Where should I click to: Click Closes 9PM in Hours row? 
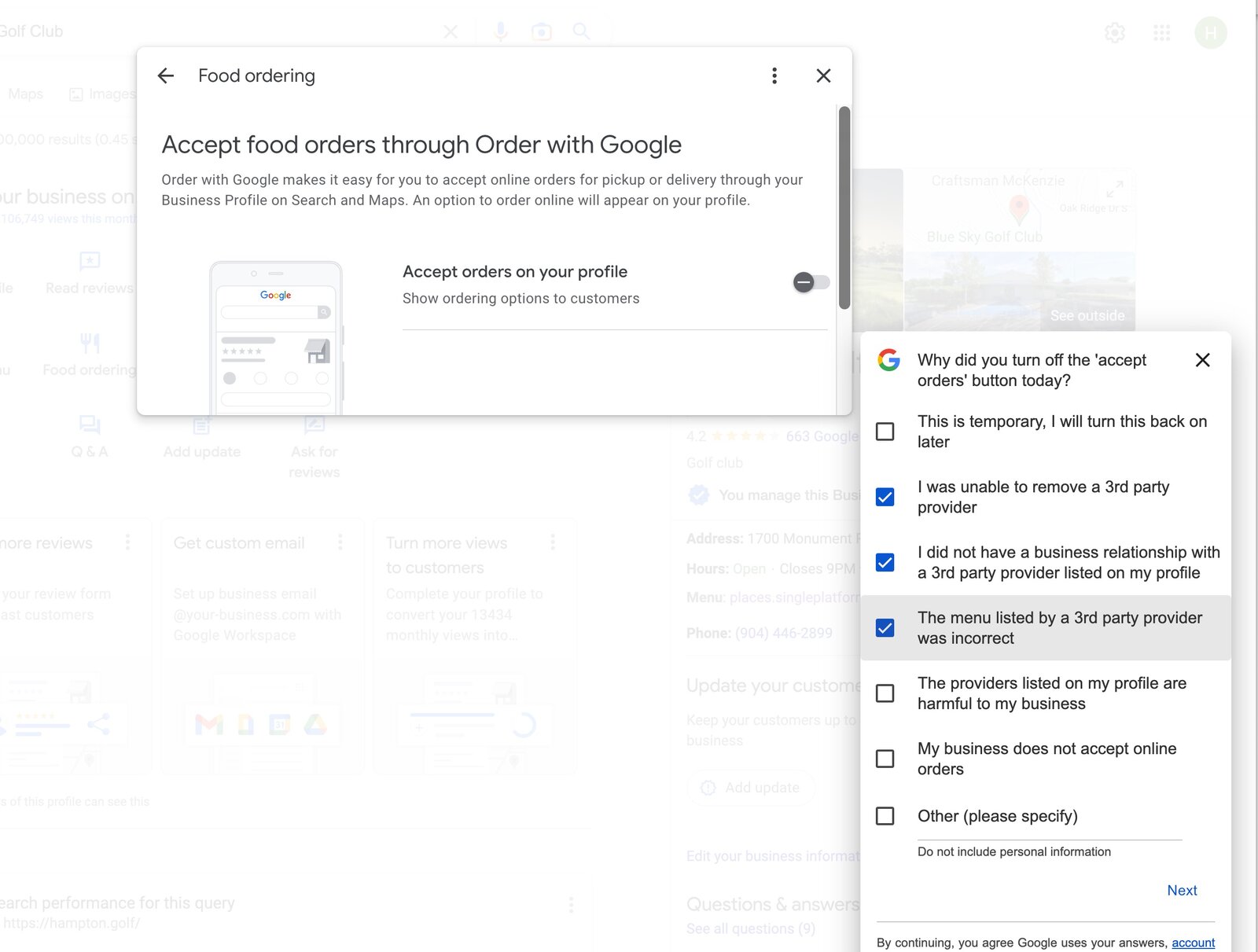[817, 568]
